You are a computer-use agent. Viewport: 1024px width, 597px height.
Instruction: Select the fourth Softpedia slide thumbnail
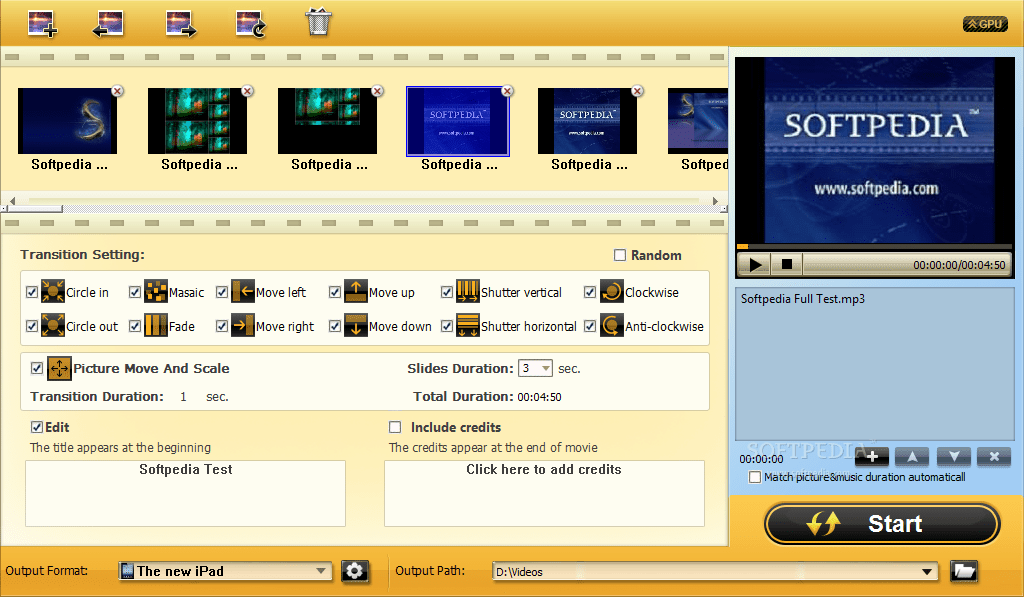(x=458, y=120)
